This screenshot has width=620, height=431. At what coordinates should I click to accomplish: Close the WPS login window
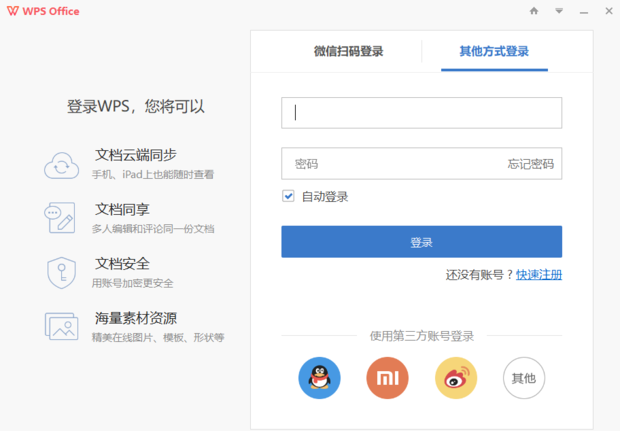click(x=609, y=11)
